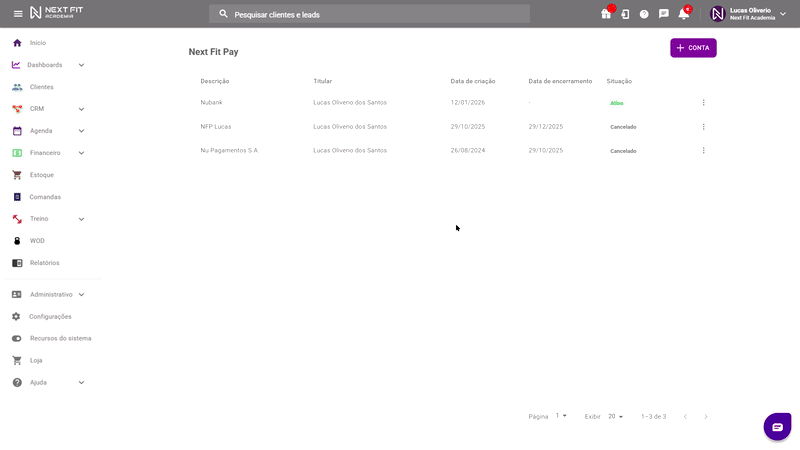Open the mobile device icon in header

(625, 14)
